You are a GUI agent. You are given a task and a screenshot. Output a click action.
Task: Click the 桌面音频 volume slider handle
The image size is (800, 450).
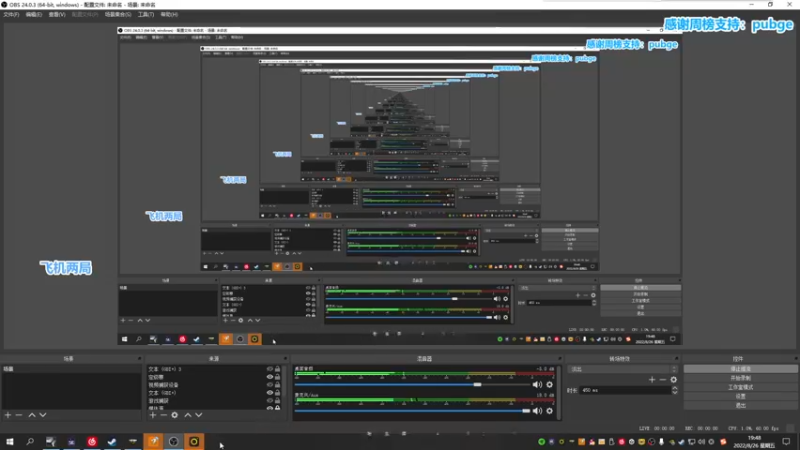477,385
